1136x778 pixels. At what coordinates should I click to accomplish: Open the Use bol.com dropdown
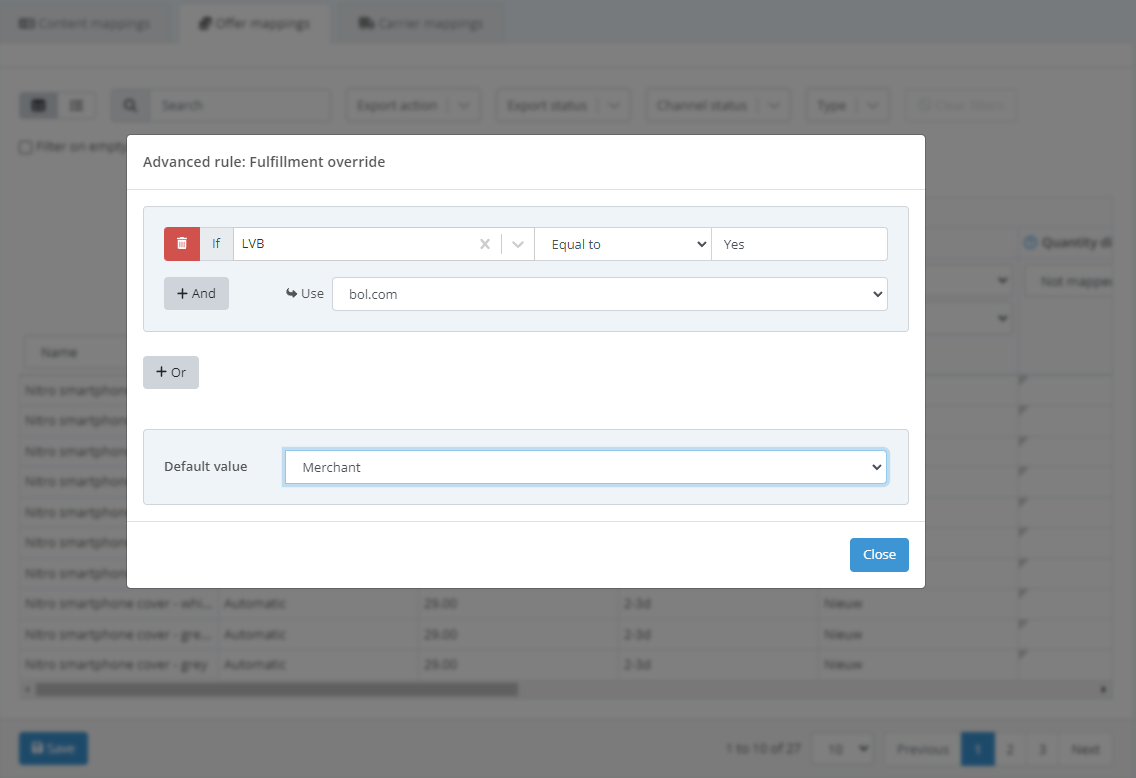609,294
